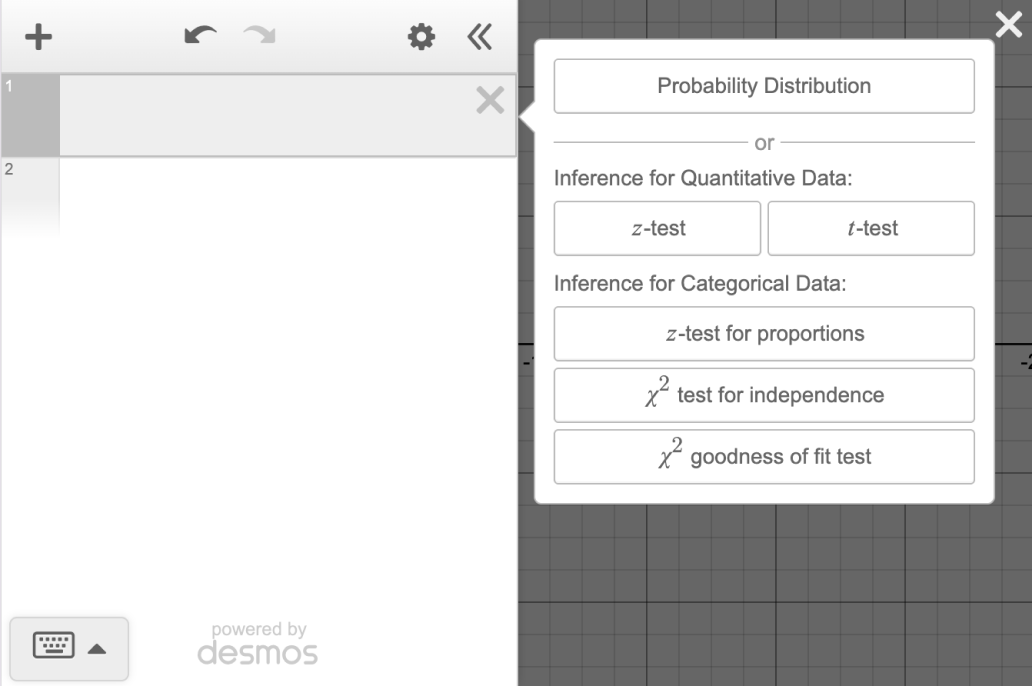Screen dimensions: 1032x686
Task: Select Probability Distribution option
Action: tap(764, 86)
